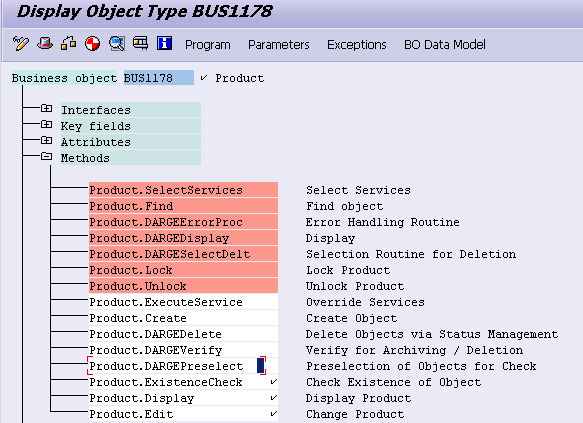This screenshot has width=583, height=423.
Task: Click the red and white circle Generate icon
Action: coord(92,44)
